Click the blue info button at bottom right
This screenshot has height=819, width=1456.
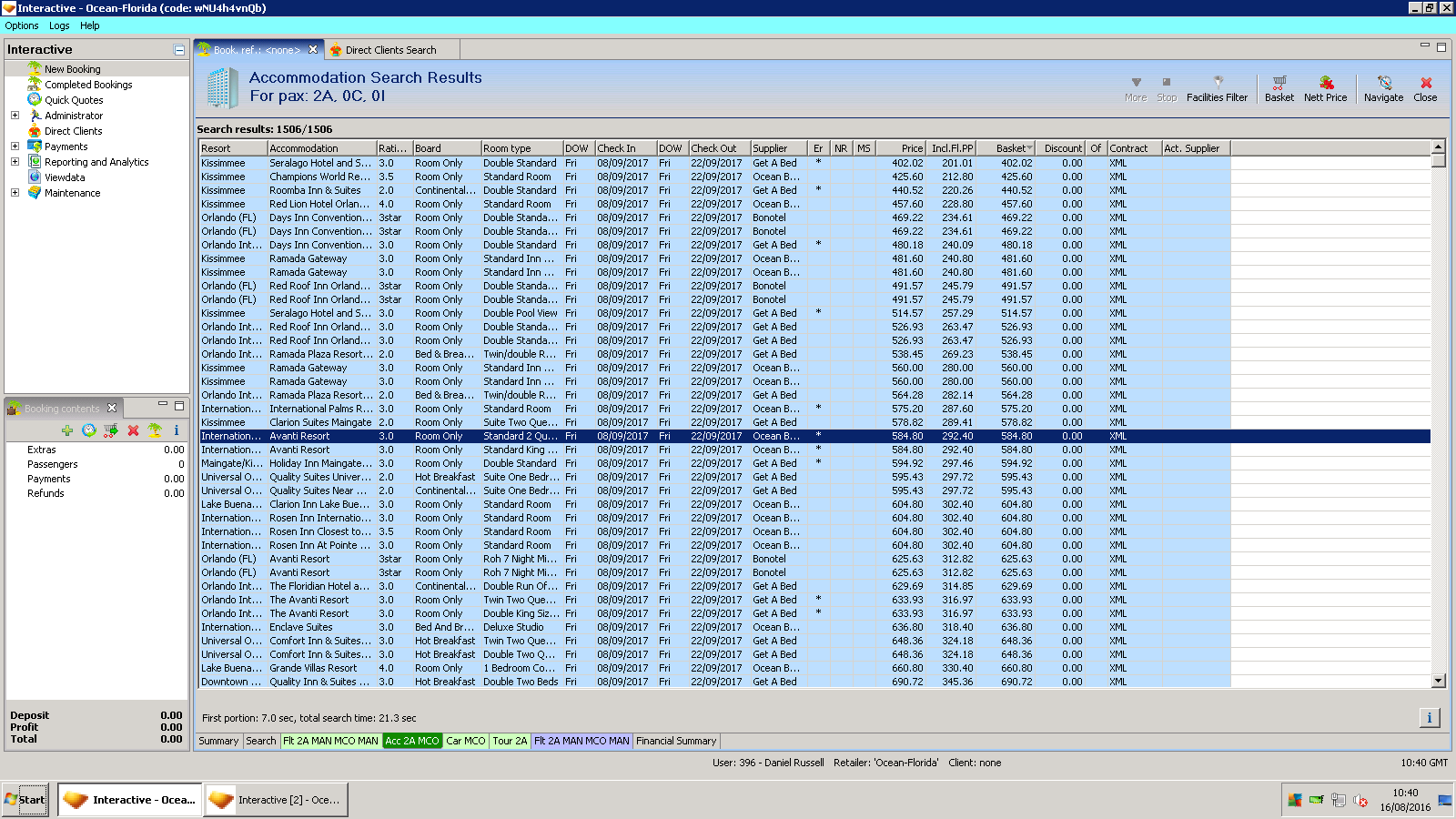pos(1429,718)
